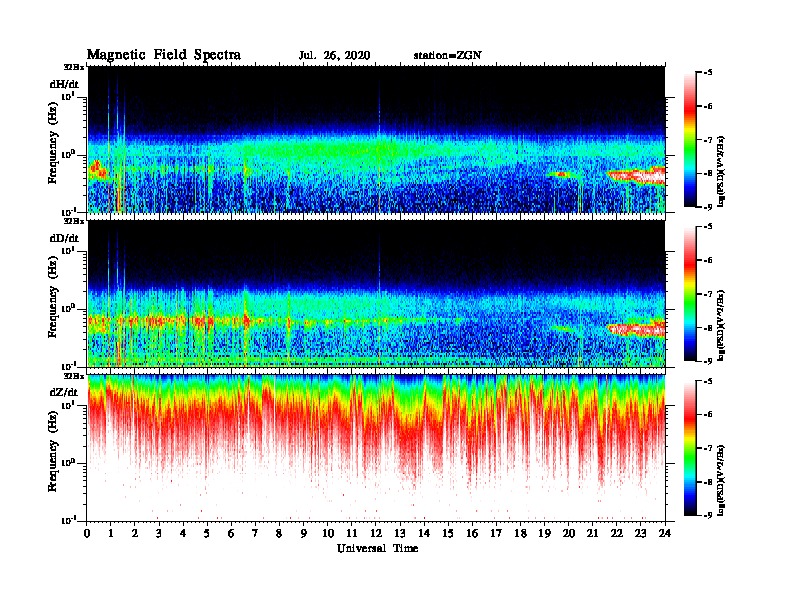Click hour tick label "12" on time axis

376,534
